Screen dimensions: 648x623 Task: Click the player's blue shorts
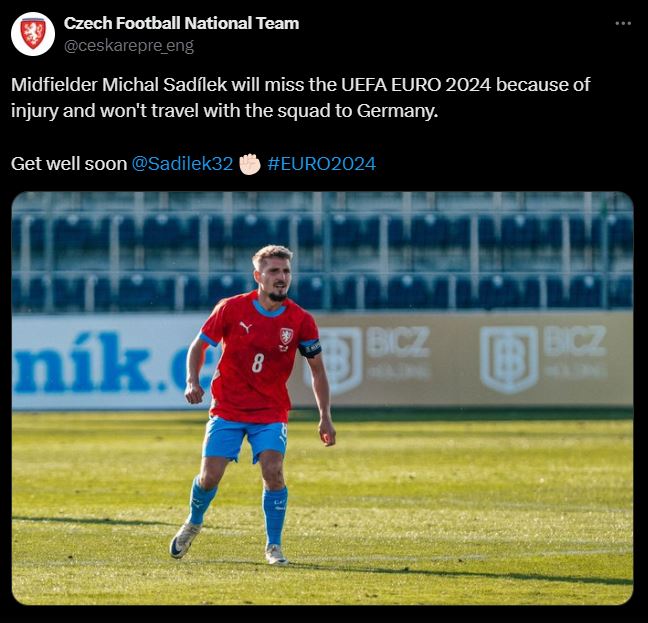coord(245,440)
